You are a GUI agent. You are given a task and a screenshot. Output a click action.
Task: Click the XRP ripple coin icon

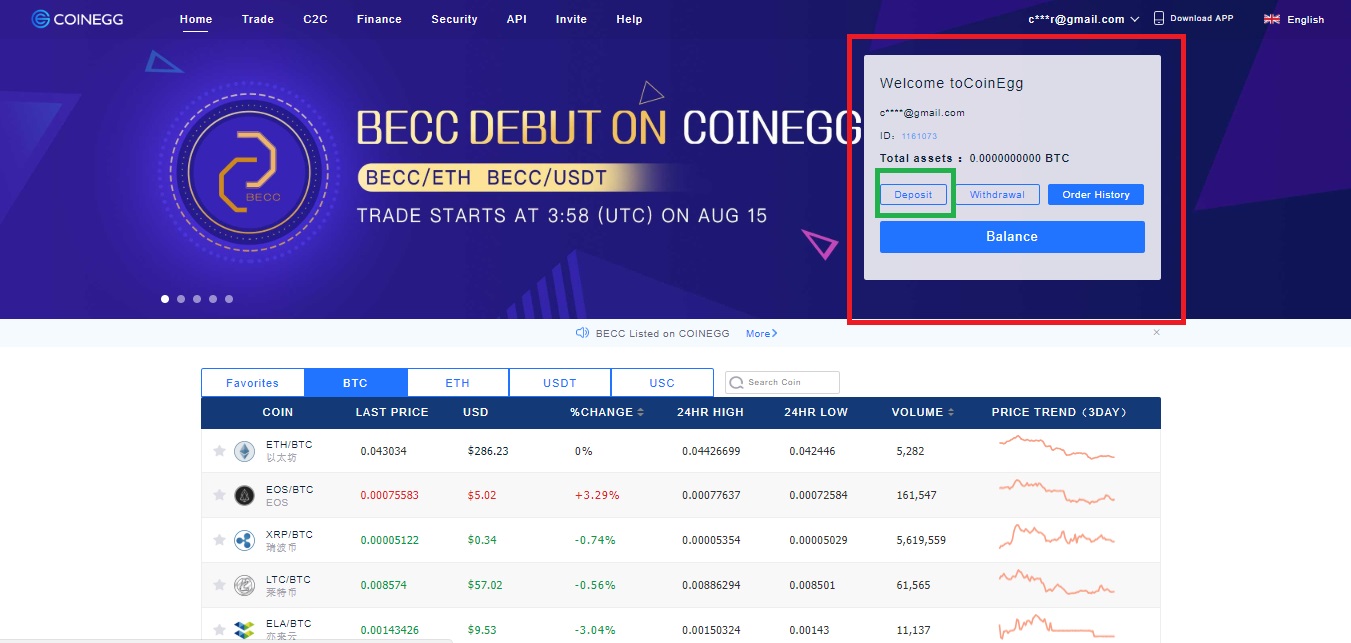(x=244, y=540)
